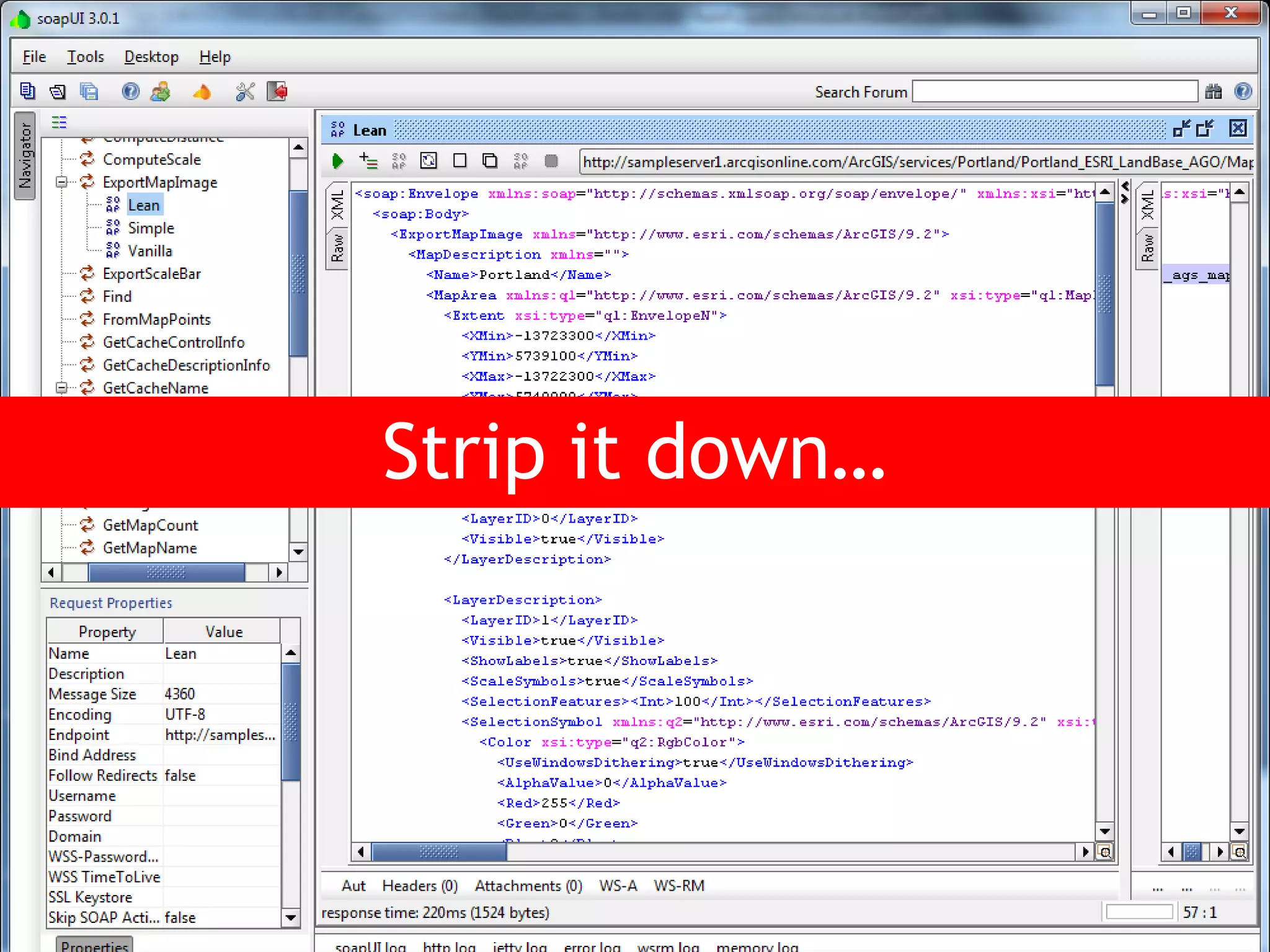Screen dimensions: 1270x952
Task: Click the splitter arrows between request and response panes
Action: (1125, 193)
